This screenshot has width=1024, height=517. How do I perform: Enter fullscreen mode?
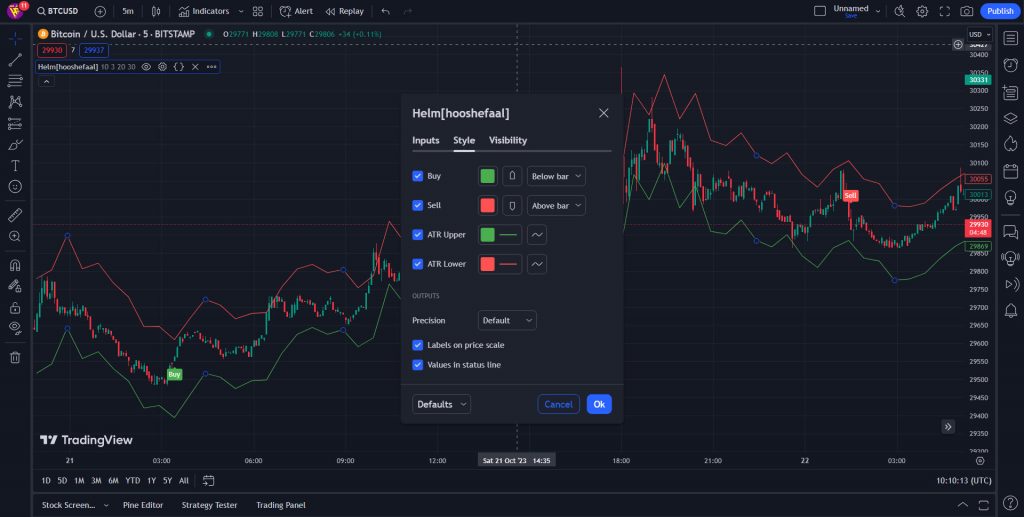(944, 11)
